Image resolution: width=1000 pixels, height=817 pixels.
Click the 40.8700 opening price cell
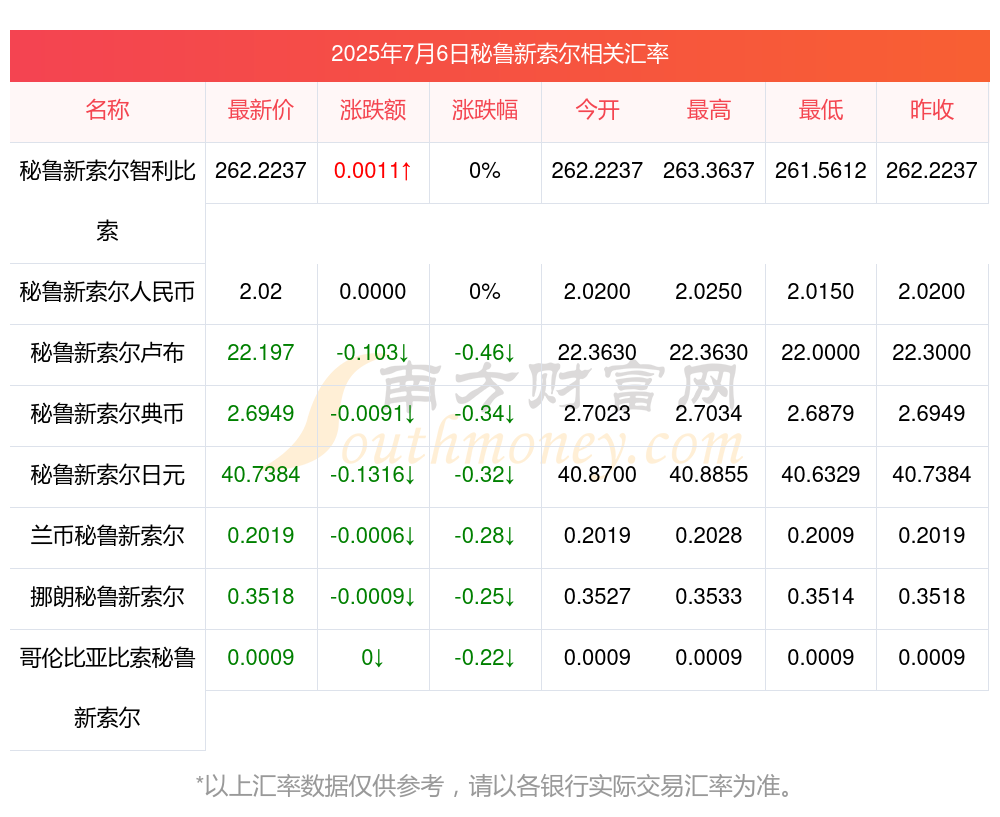597,475
